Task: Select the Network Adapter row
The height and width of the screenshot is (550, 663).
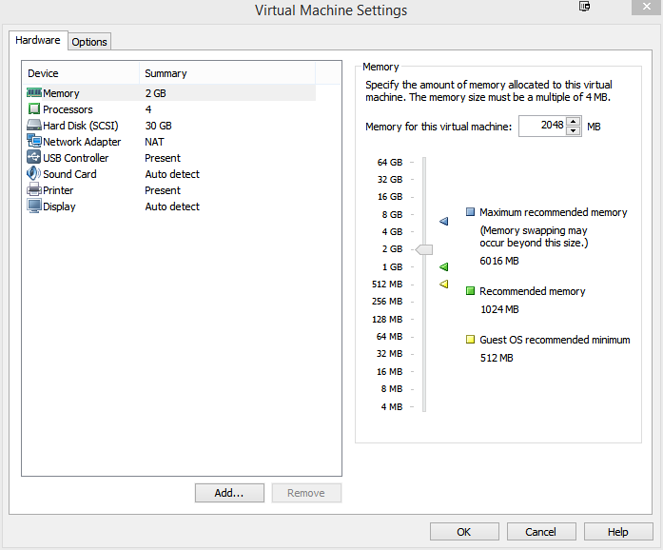Action: 170,142
